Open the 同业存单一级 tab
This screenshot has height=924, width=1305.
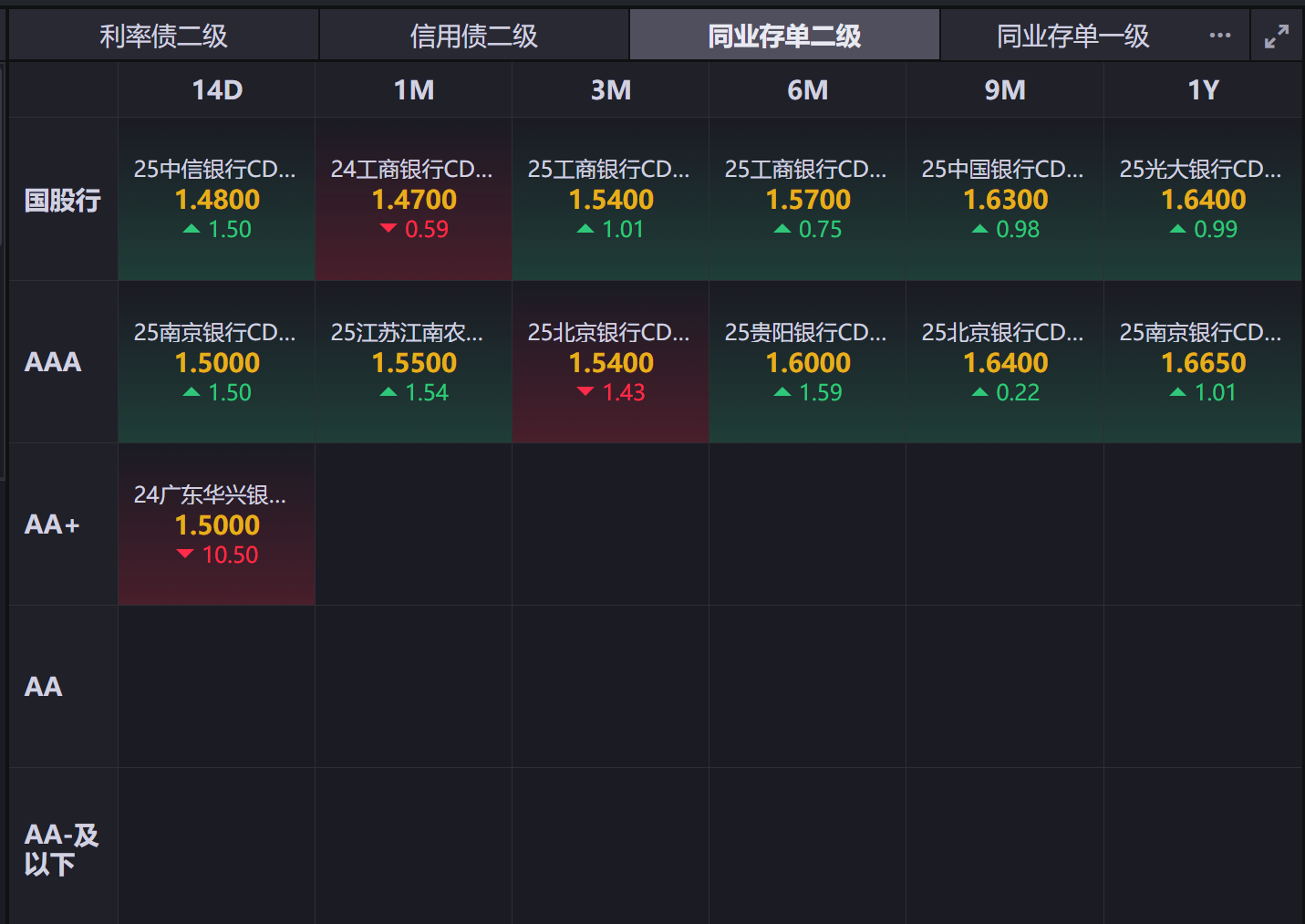tap(1072, 36)
